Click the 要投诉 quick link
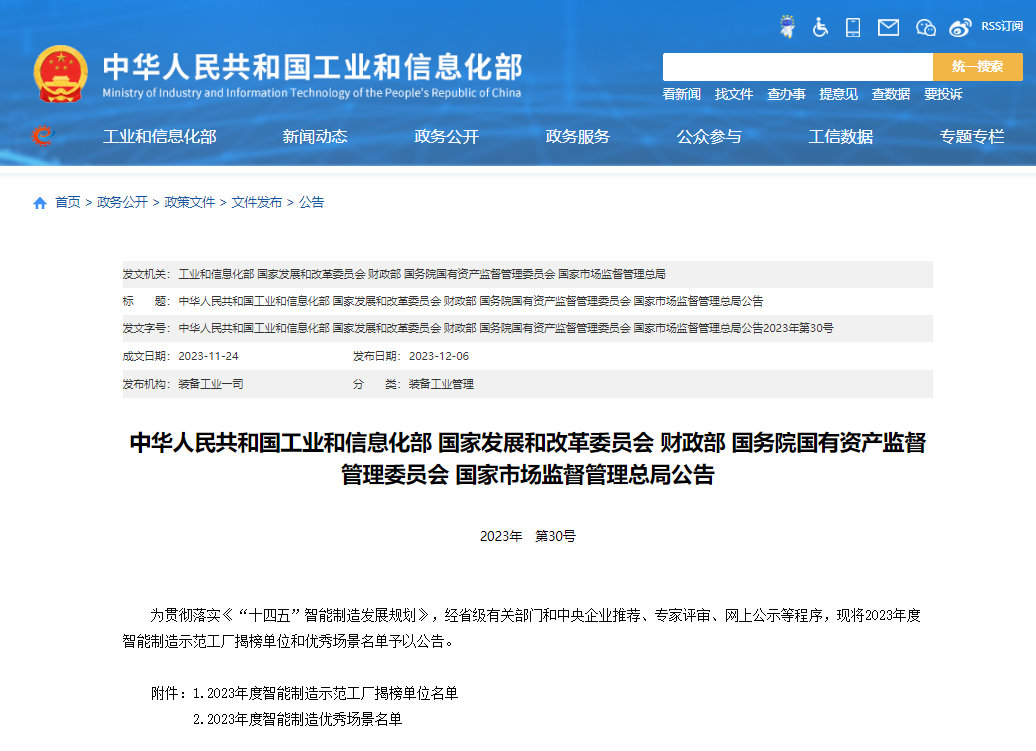 point(943,94)
